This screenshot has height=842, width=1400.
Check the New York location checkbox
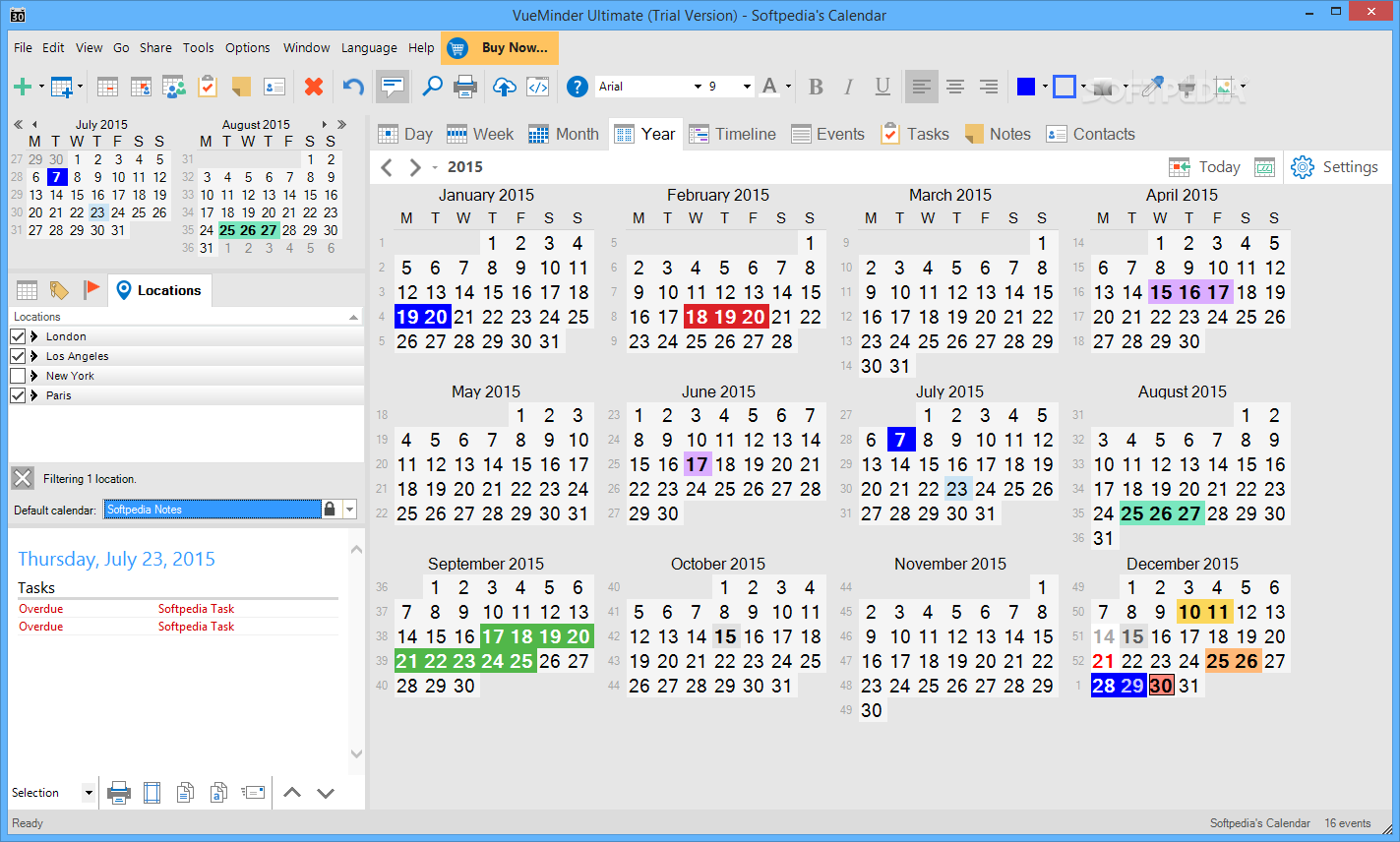pos(18,376)
